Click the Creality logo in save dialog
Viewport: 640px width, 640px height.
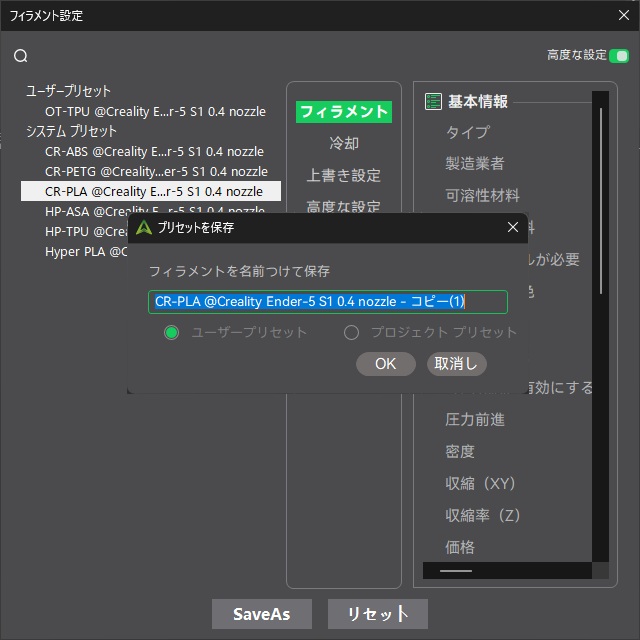click(x=144, y=227)
